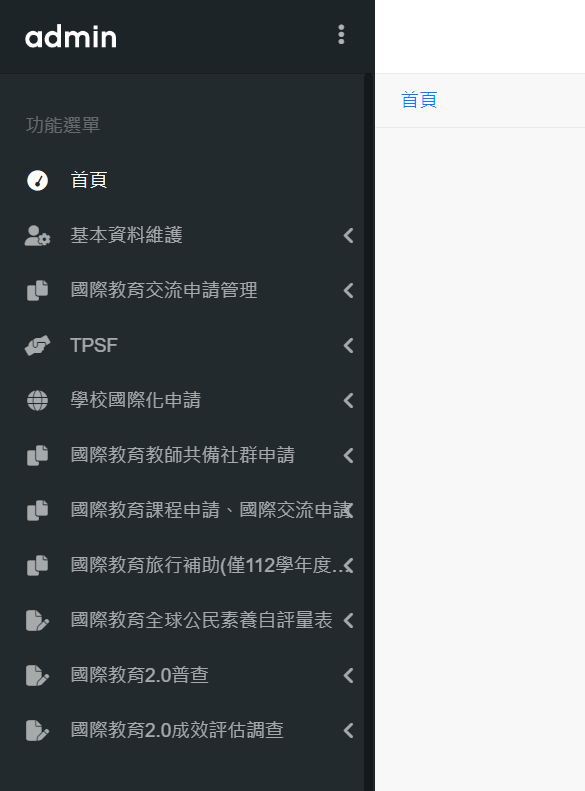Open the 國際教育交流申請管理 menu item

click(x=182, y=291)
